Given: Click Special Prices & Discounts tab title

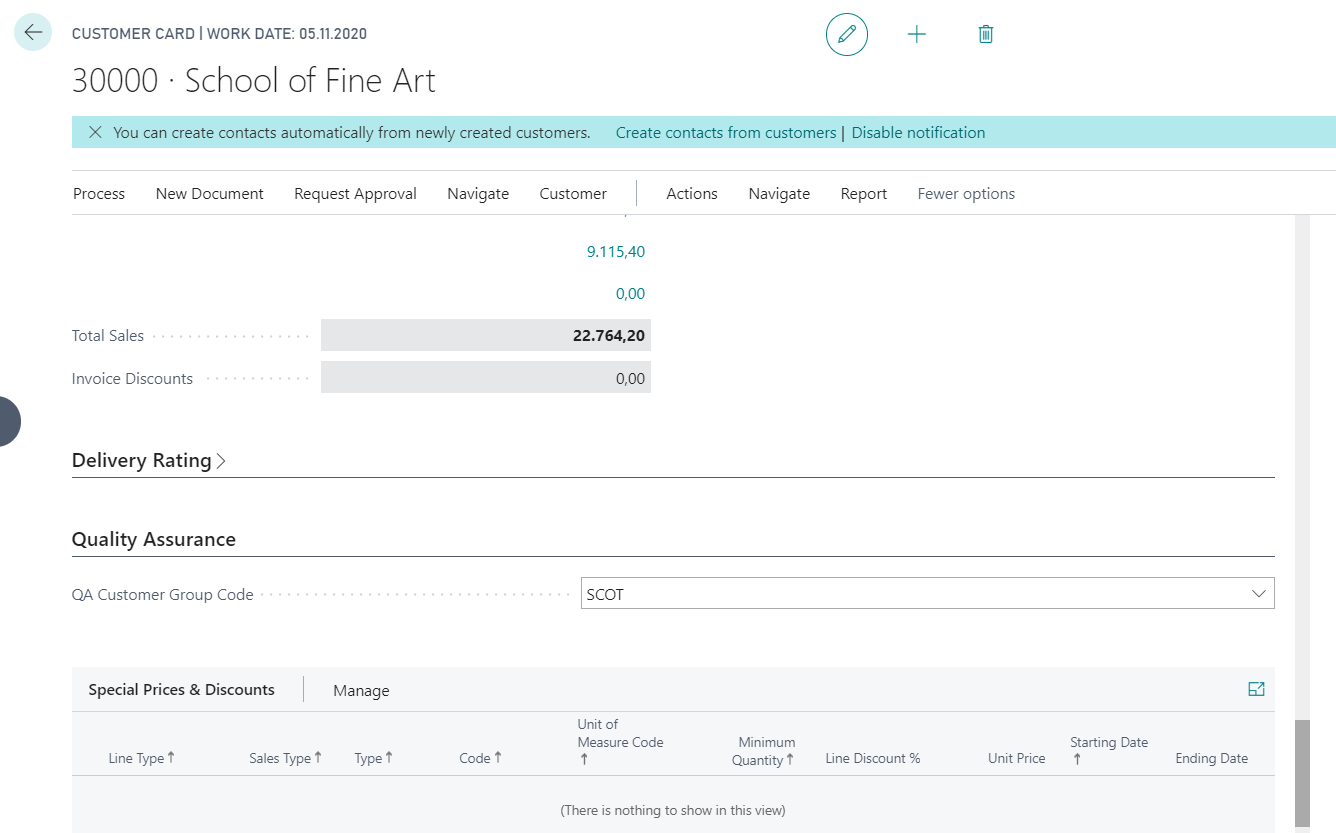Looking at the screenshot, I should [181, 689].
